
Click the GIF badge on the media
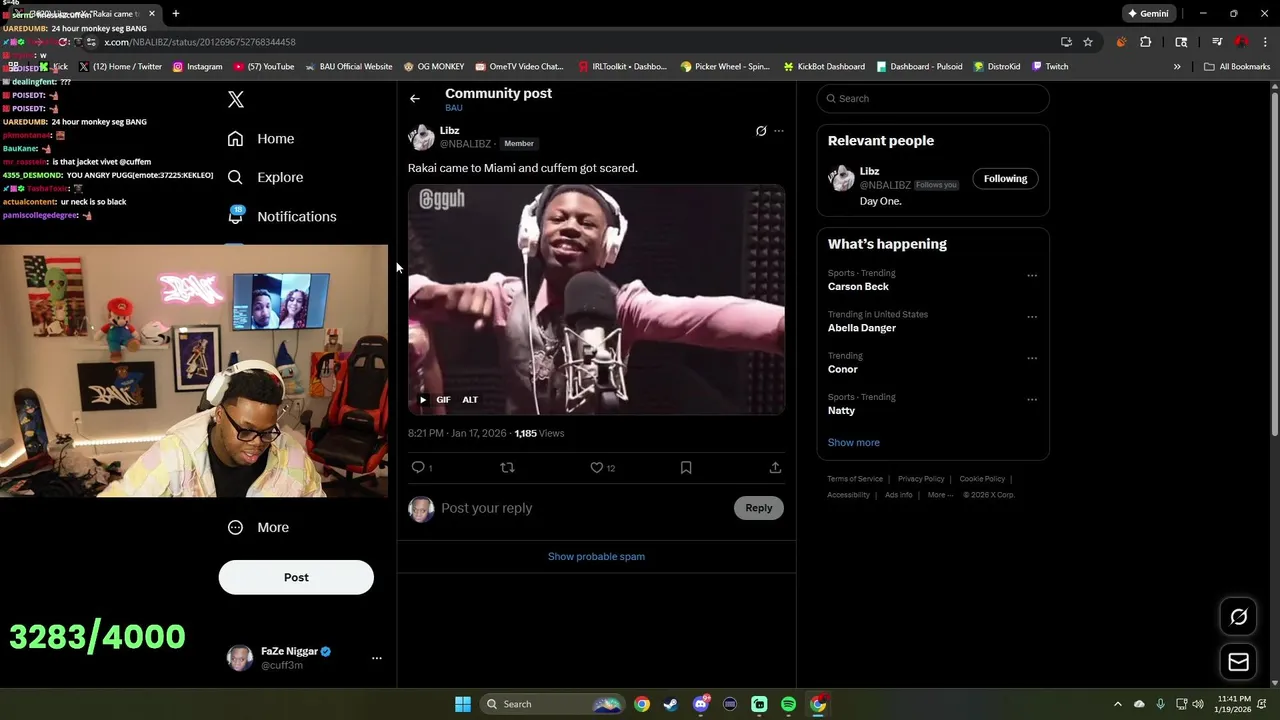click(x=443, y=399)
